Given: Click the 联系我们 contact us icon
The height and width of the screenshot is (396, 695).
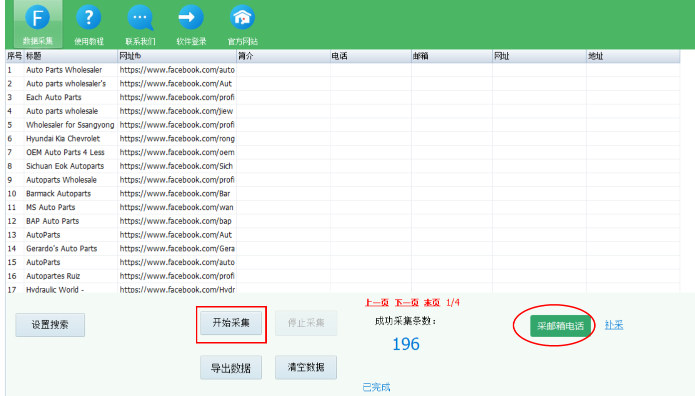Looking at the screenshot, I should coord(140,24).
